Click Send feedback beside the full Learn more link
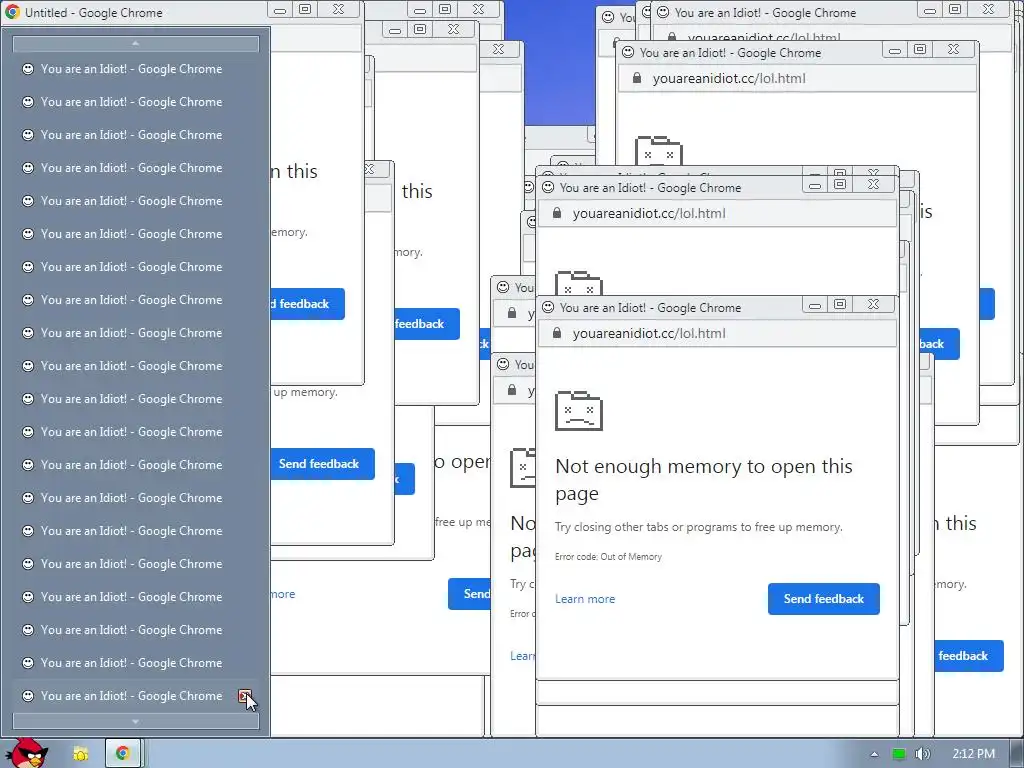The height and width of the screenshot is (768, 1024). point(824,599)
